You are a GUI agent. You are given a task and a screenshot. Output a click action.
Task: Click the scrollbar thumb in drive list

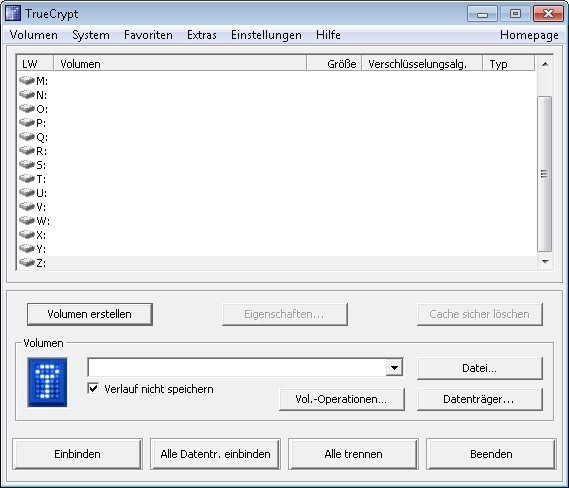(x=544, y=174)
